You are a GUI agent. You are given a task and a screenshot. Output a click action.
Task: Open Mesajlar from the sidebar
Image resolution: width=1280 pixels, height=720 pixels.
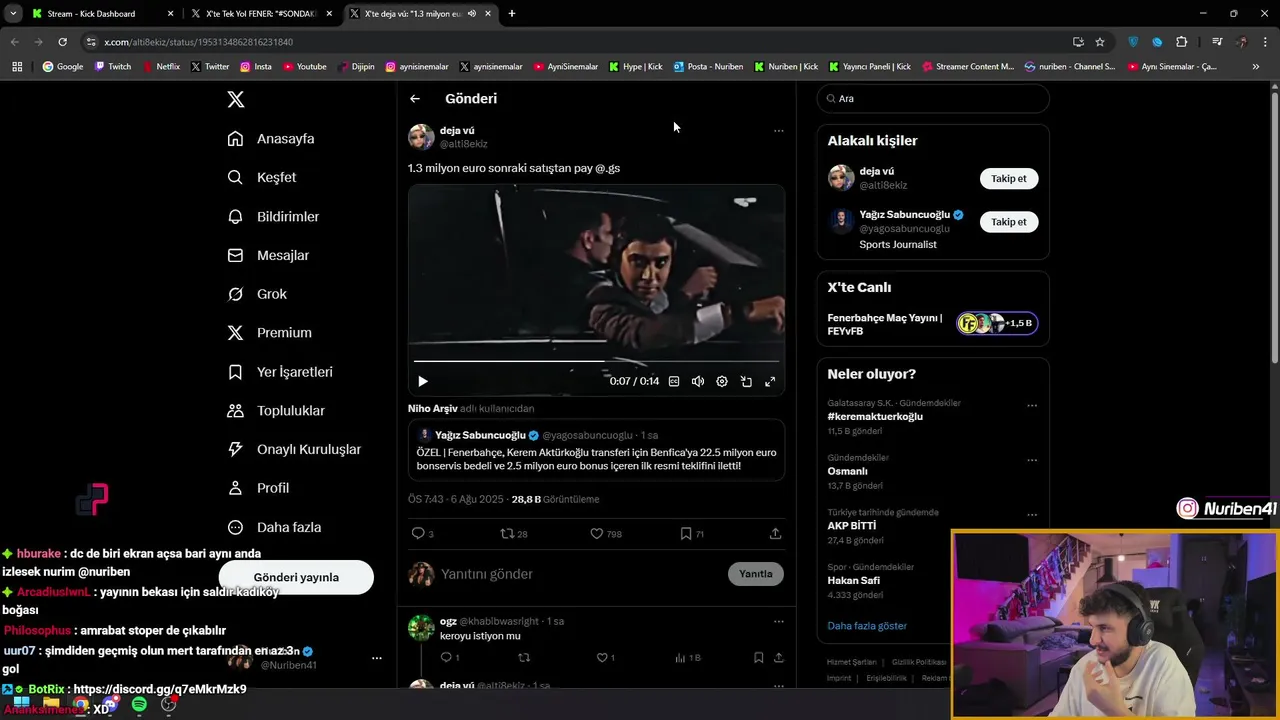[268, 255]
